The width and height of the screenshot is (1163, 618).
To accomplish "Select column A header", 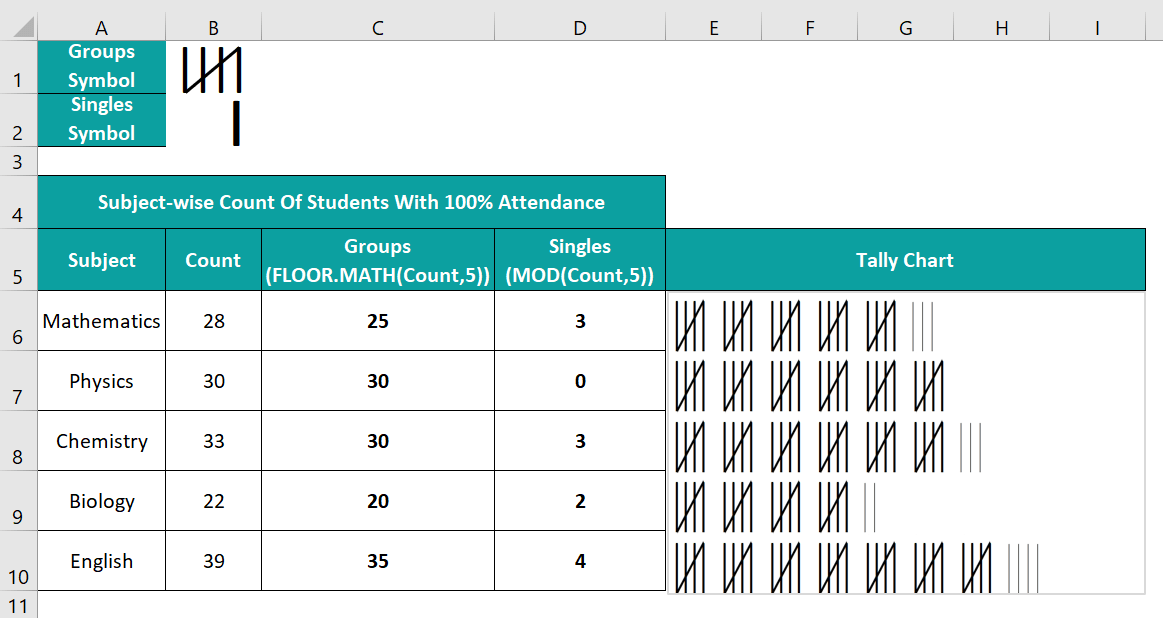I will [x=101, y=29].
